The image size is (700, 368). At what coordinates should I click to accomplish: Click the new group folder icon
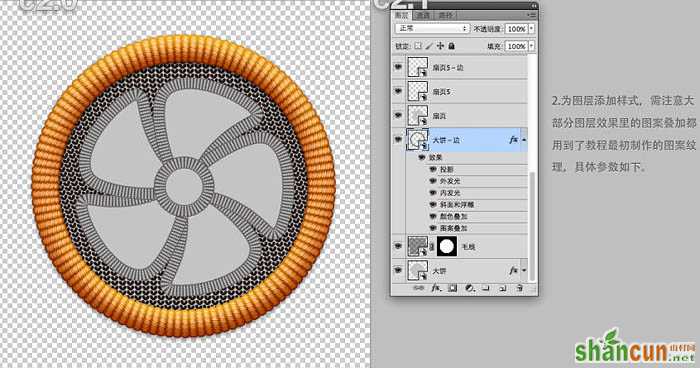486,289
